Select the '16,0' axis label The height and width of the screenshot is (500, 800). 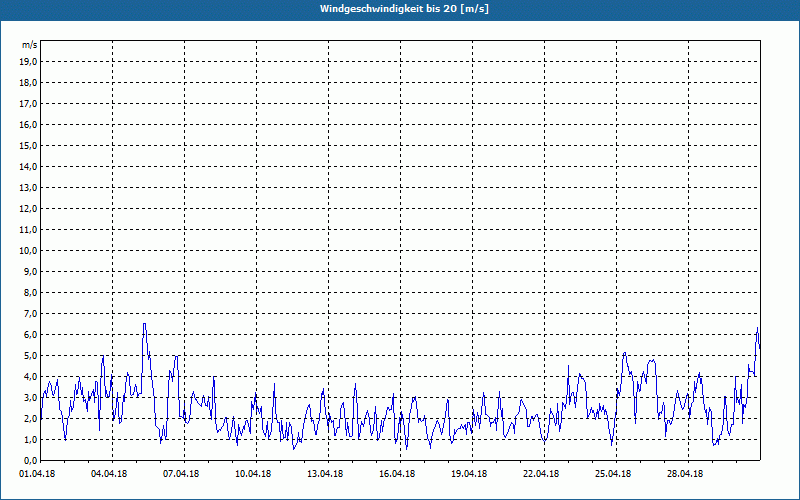click(x=29, y=124)
